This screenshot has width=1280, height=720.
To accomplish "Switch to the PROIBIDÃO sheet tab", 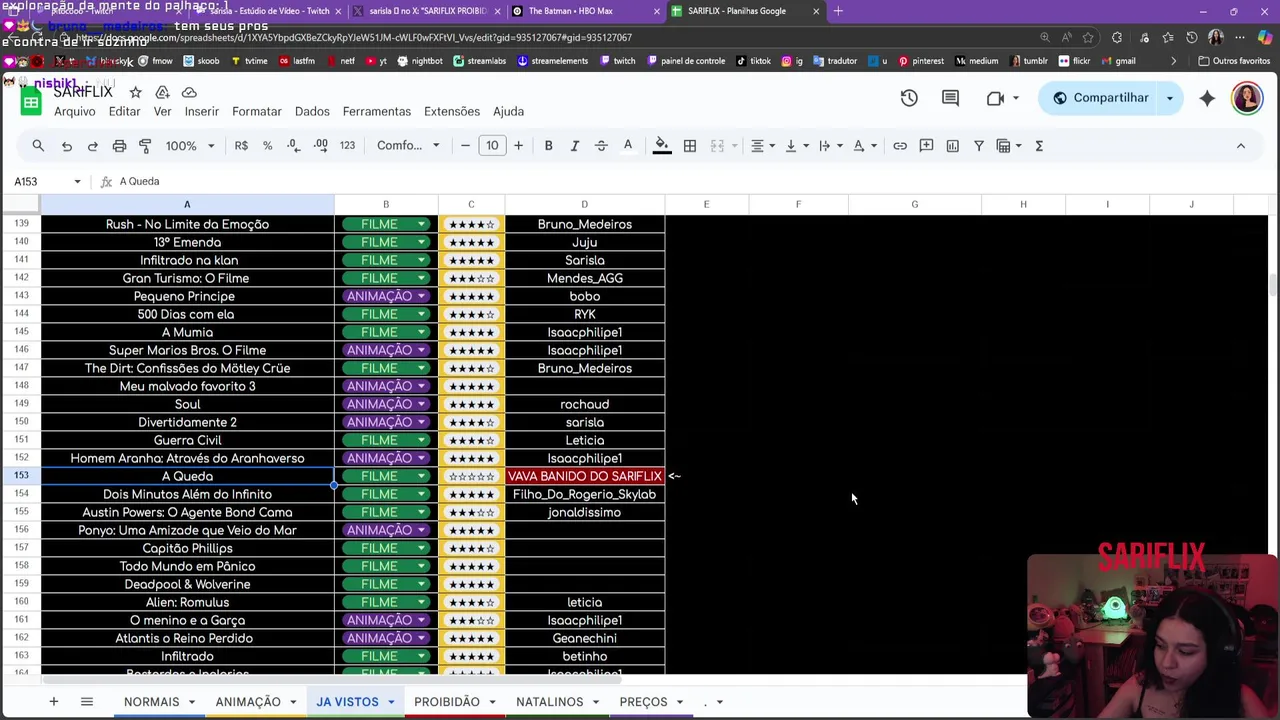I will 447,702.
